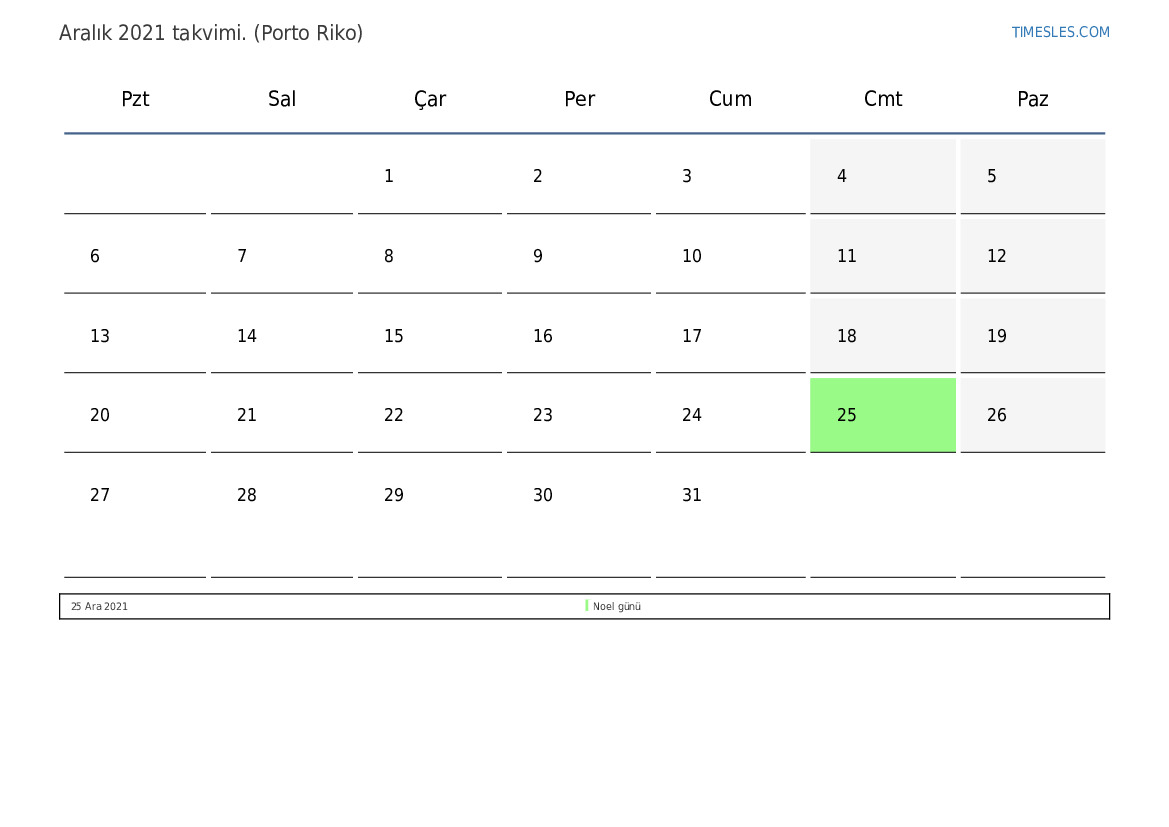This screenshot has width=1169, height=827.
Task: Select the Cmt weekday header
Action: (x=883, y=99)
